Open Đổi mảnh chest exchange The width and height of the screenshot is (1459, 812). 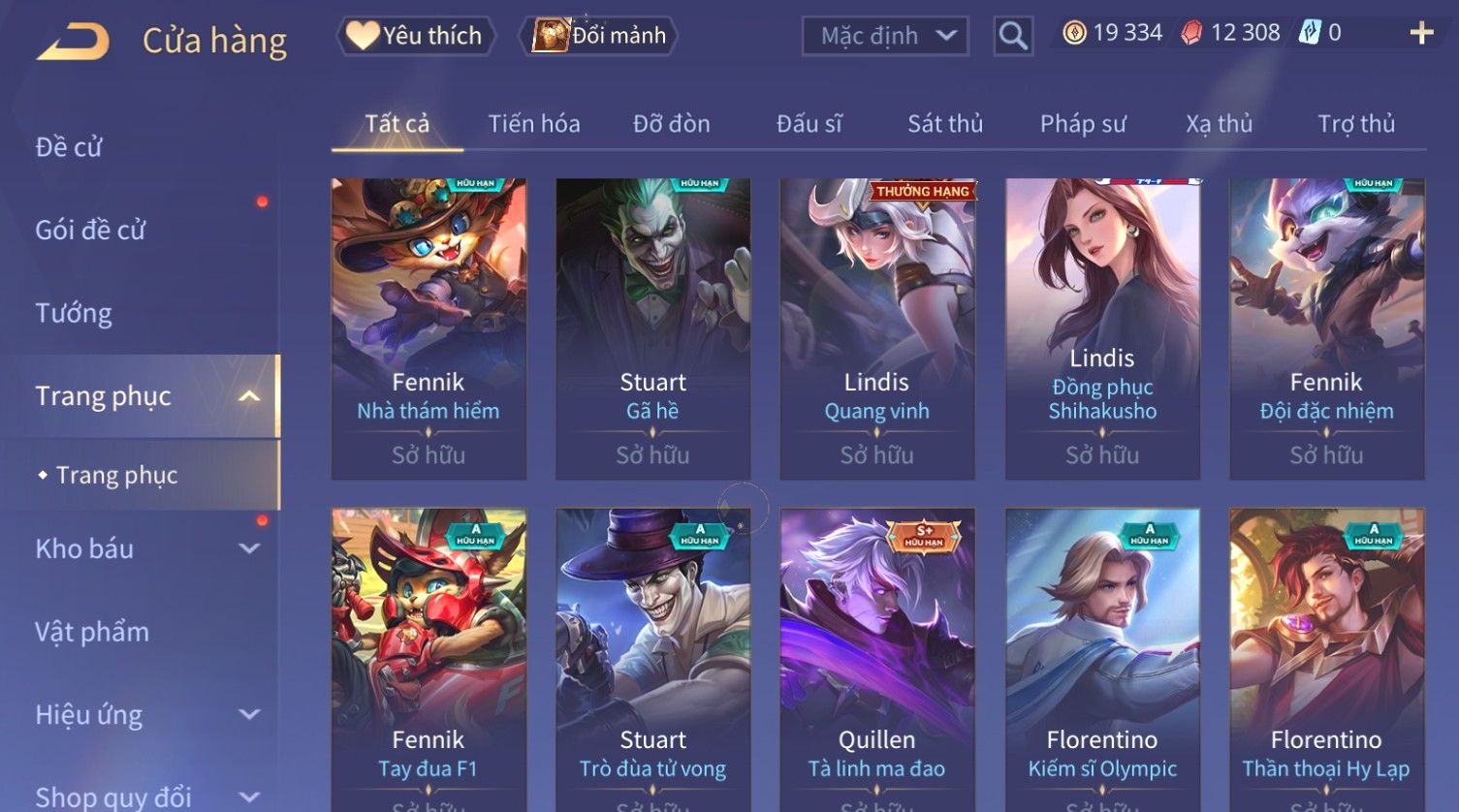point(598,36)
